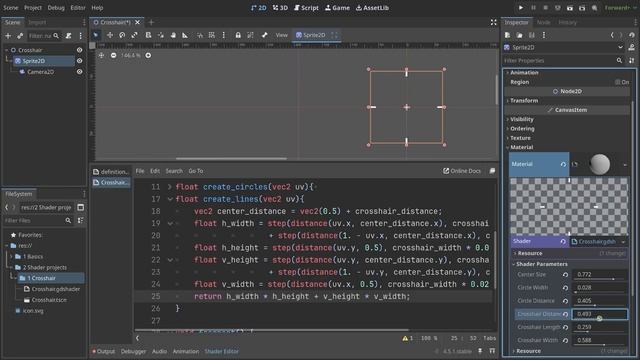Open the Scene menu

[11, 8]
